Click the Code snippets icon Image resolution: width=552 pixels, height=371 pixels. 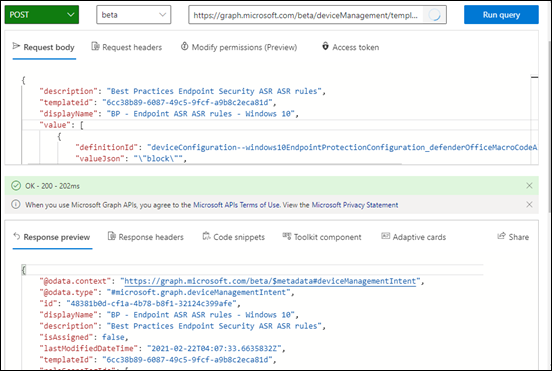(x=206, y=236)
